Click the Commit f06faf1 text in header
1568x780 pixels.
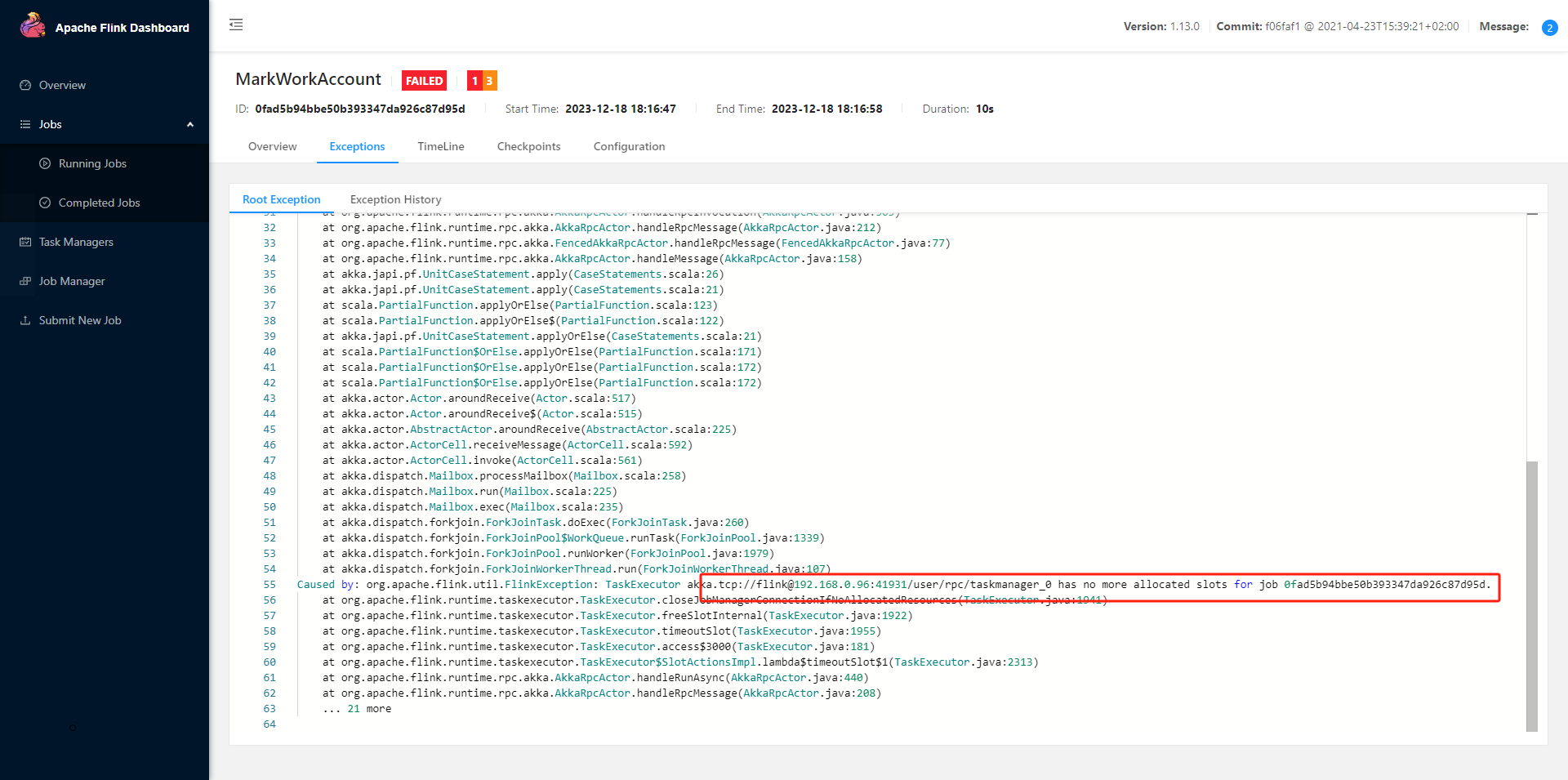point(1338,26)
